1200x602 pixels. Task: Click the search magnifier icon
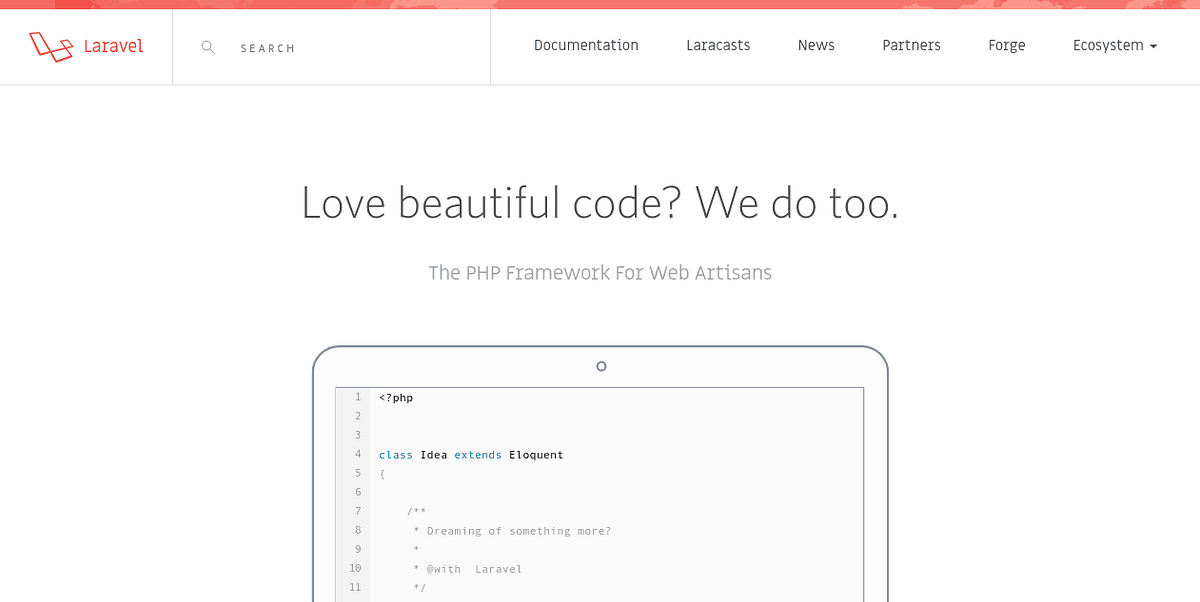[208, 47]
